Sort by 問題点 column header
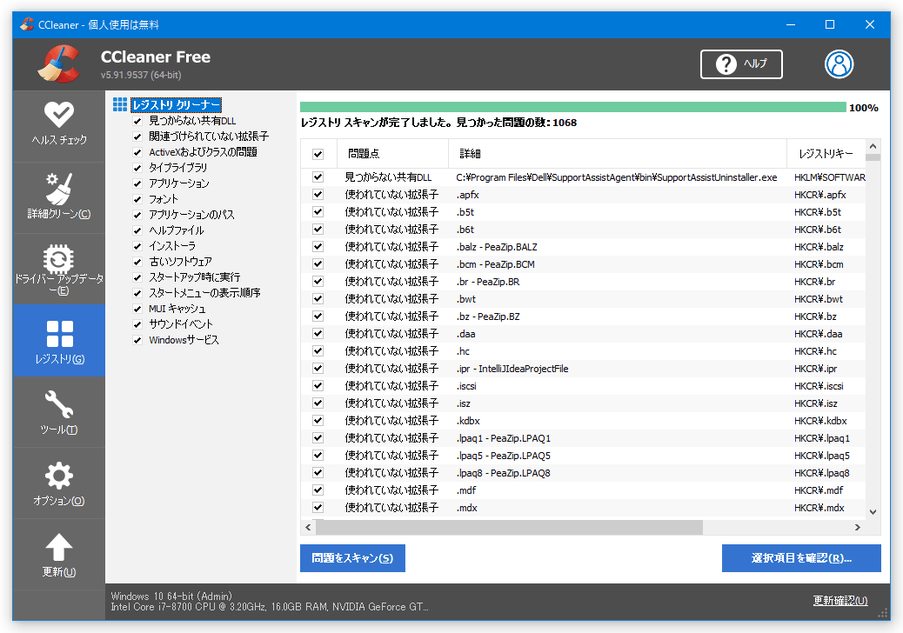Viewport: 903px width, 633px height. point(393,154)
